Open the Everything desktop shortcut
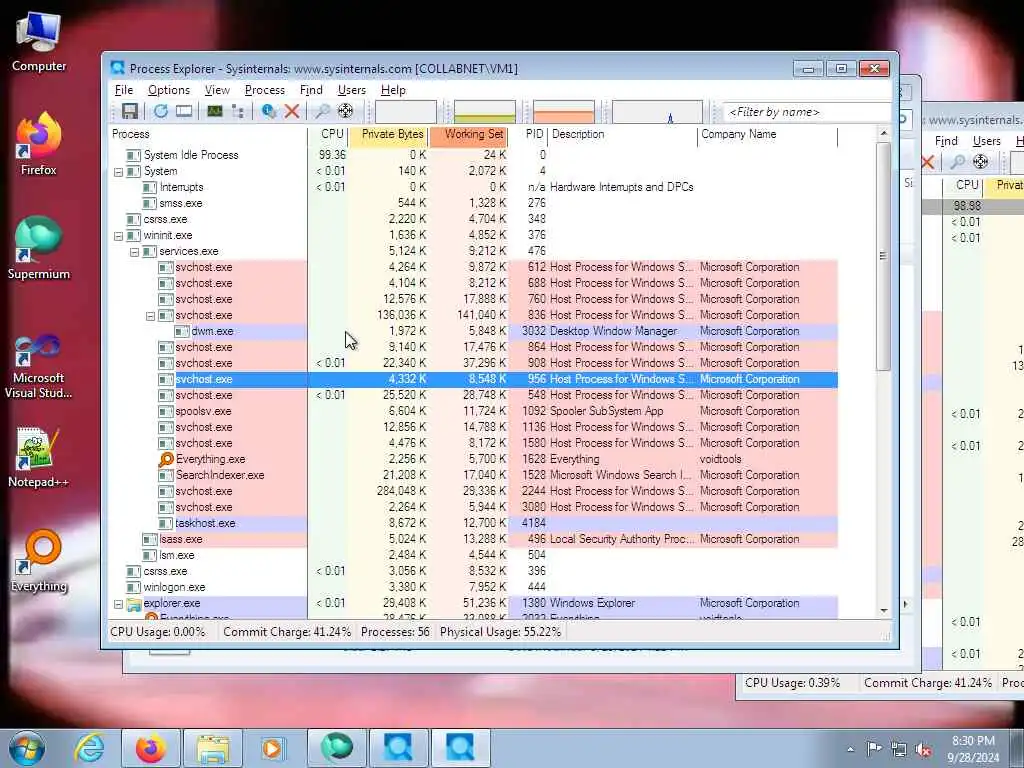This screenshot has width=1024, height=768. 39,561
